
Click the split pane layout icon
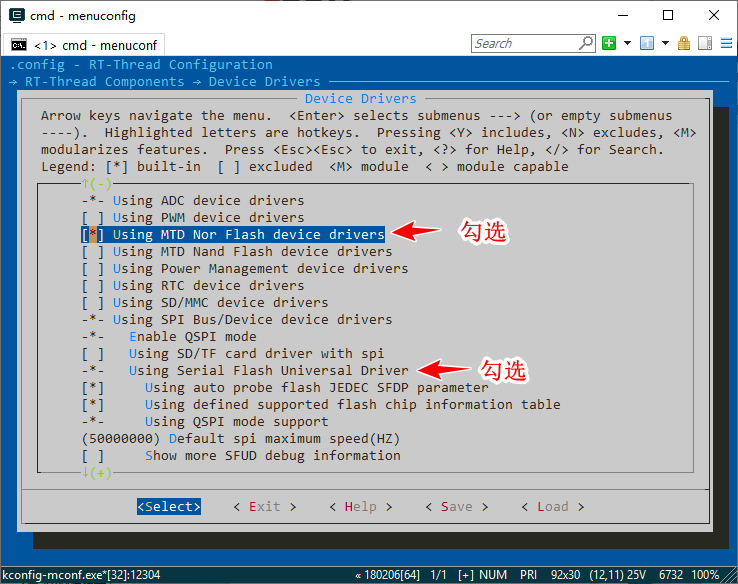click(x=704, y=43)
